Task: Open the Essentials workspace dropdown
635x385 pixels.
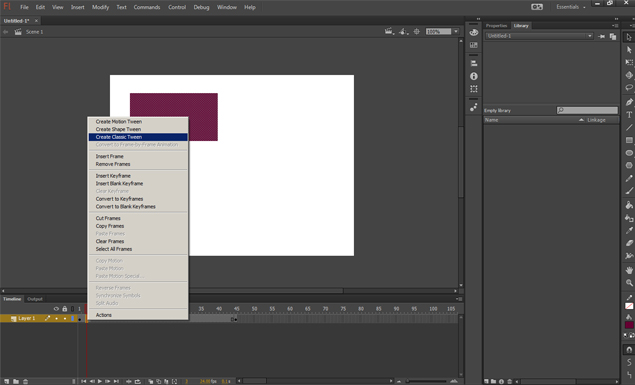Action: (x=571, y=7)
